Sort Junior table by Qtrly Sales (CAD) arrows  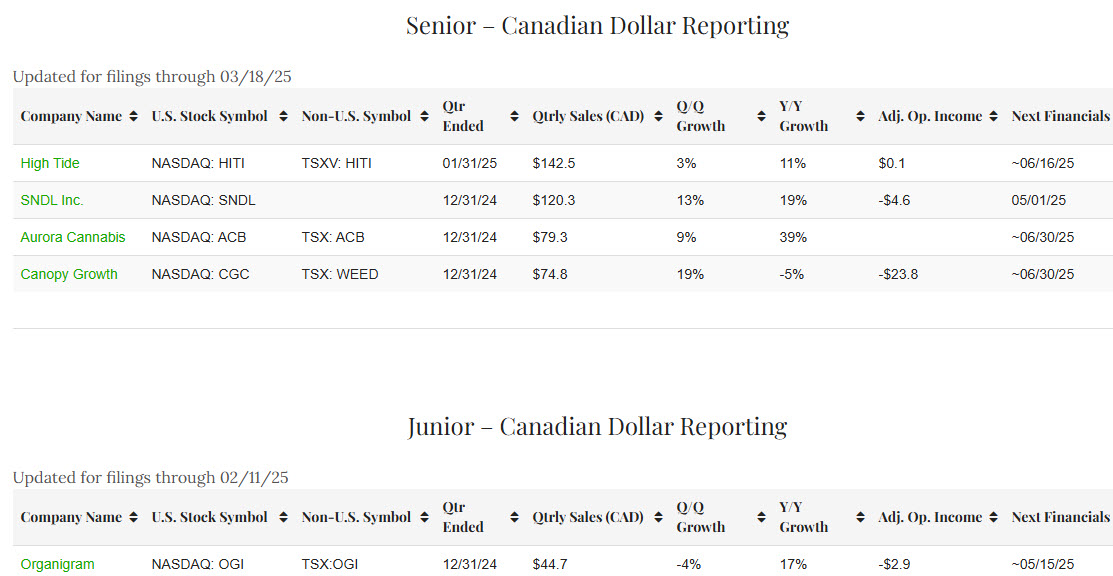pos(658,517)
